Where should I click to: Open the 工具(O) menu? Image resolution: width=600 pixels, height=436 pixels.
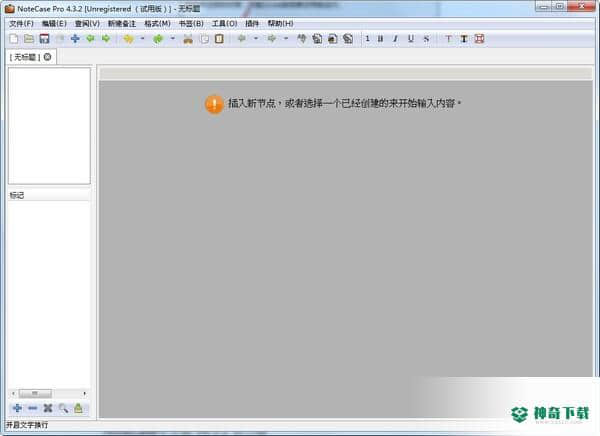tap(225, 24)
